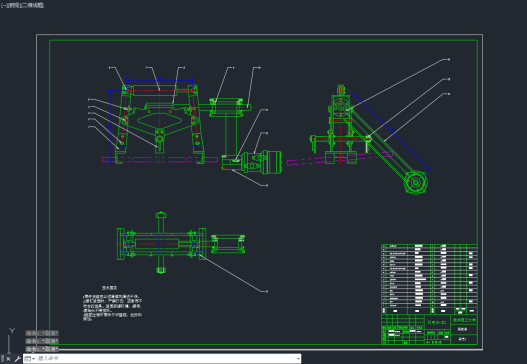The image size is (527, 364).
Task: Click the green university name in title block
Action: pyautogui.click(x=464, y=320)
